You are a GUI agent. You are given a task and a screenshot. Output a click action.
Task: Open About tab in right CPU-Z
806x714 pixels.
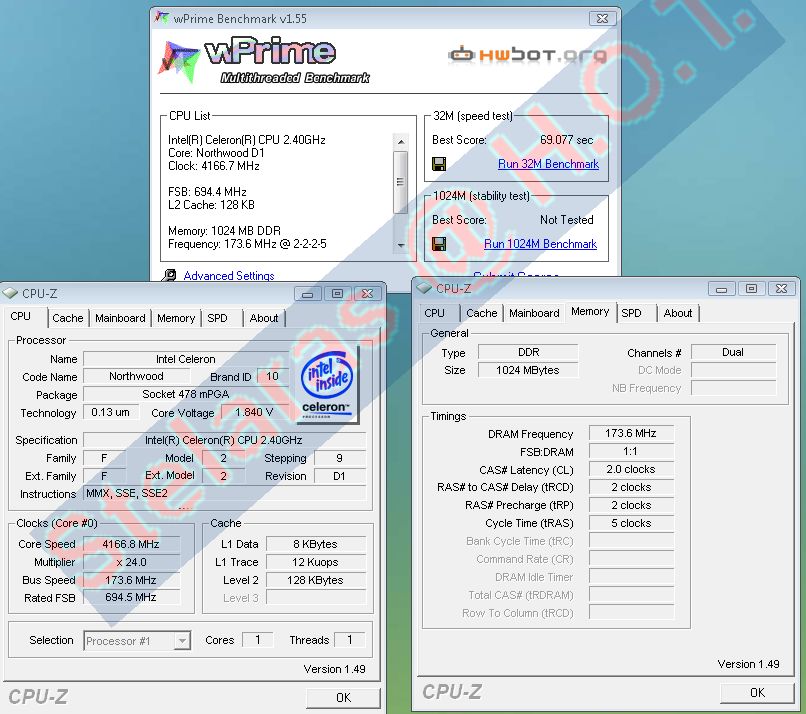coord(677,313)
